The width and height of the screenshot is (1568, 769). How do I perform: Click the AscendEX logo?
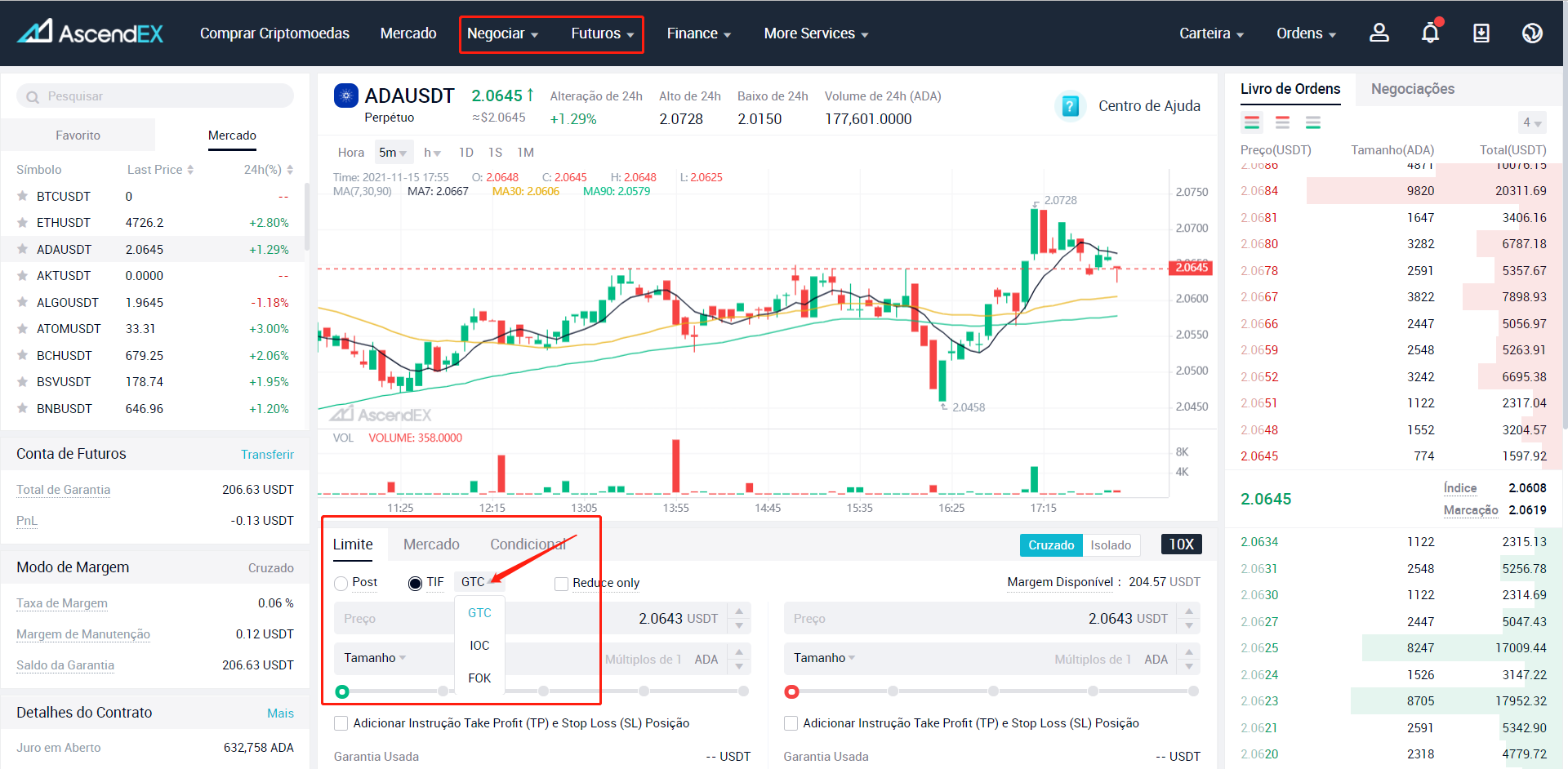coord(91,33)
